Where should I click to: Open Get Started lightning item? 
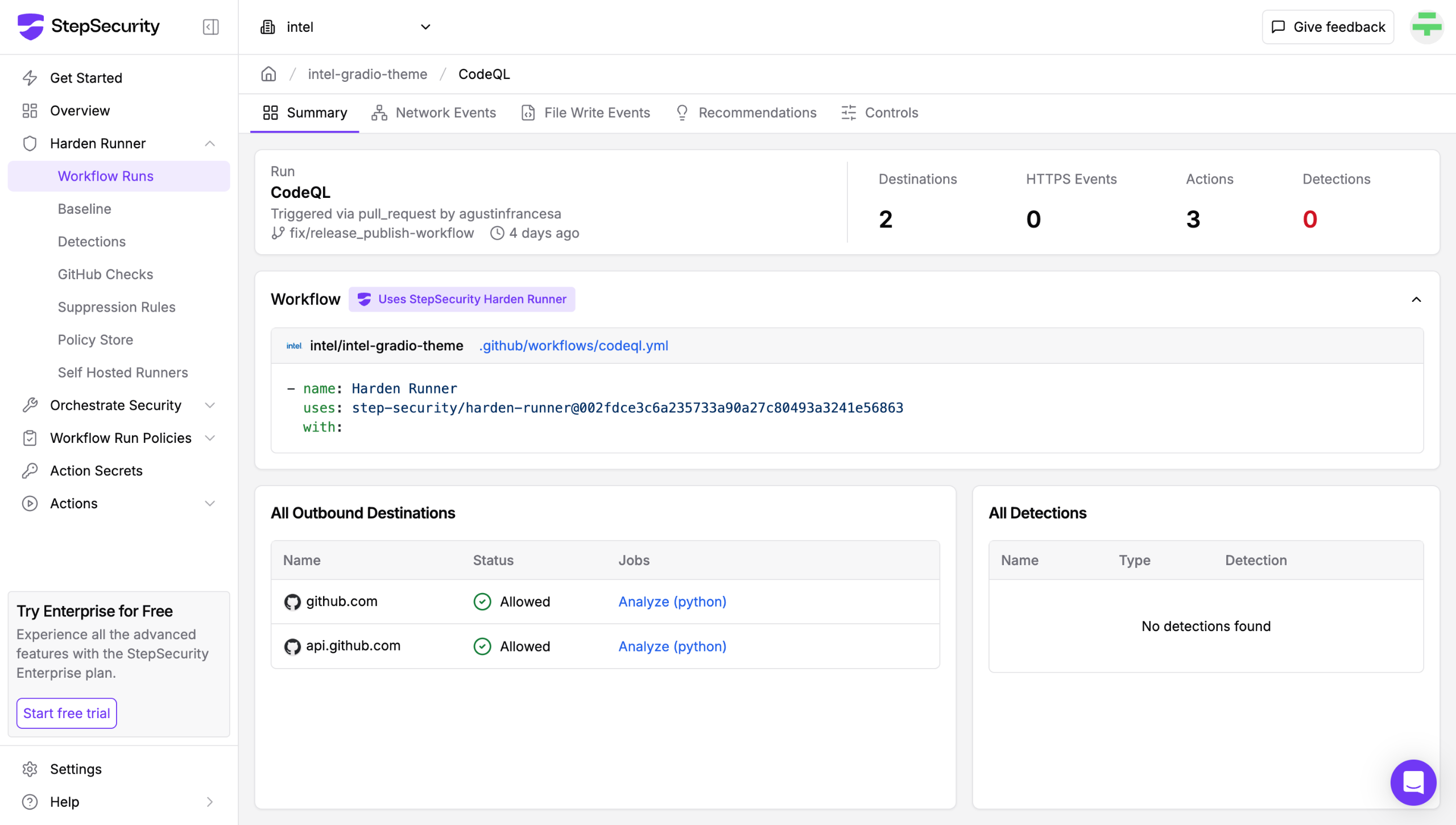85,78
